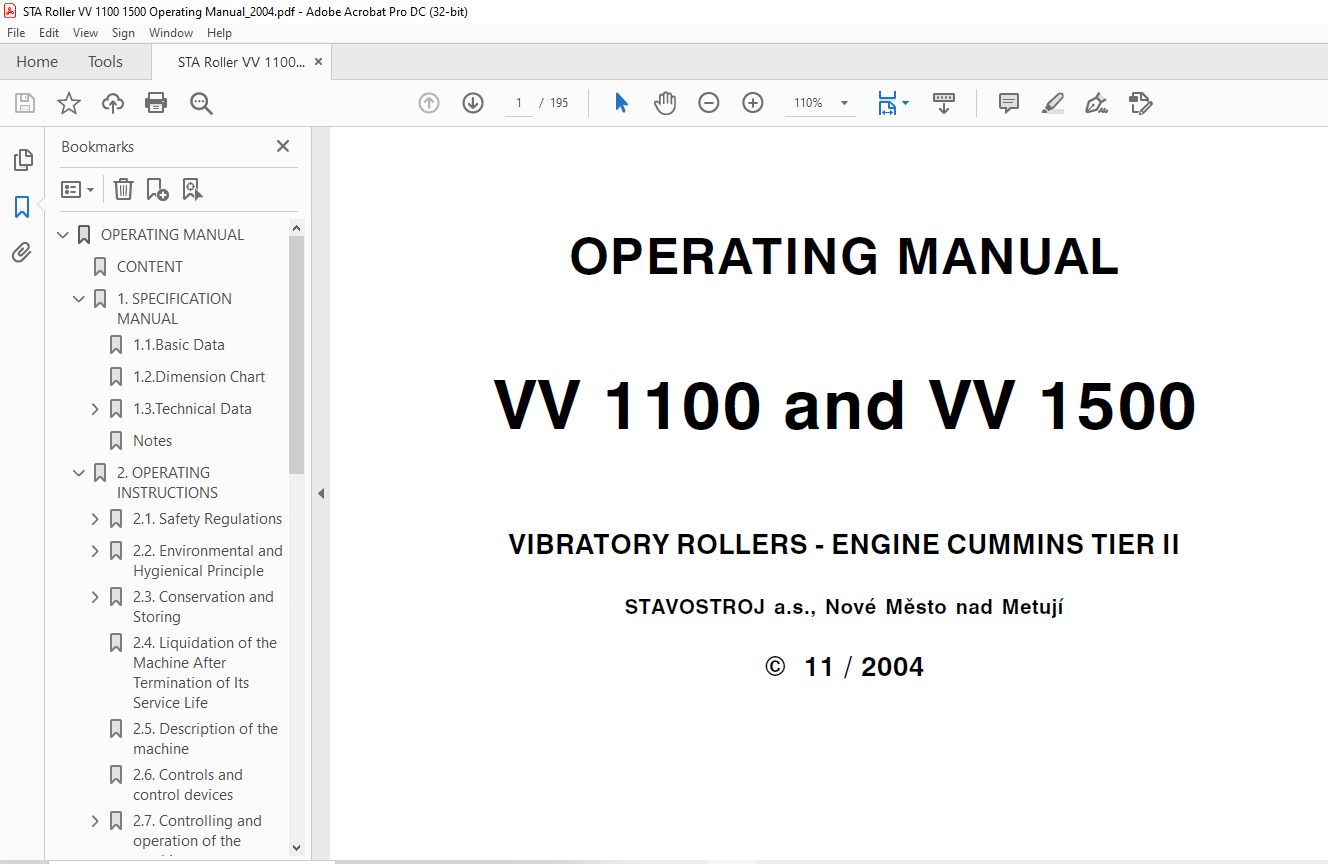Image resolution: width=1328 pixels, height=864 pixels.
Task: Open the bookmark Options dropdown
Action: tap(77, 189)
